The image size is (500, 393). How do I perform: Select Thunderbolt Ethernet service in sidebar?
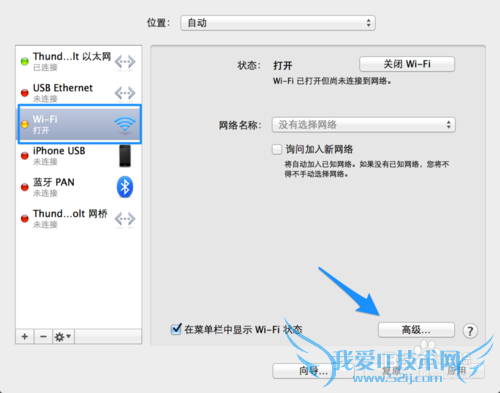tap(79, 61)
